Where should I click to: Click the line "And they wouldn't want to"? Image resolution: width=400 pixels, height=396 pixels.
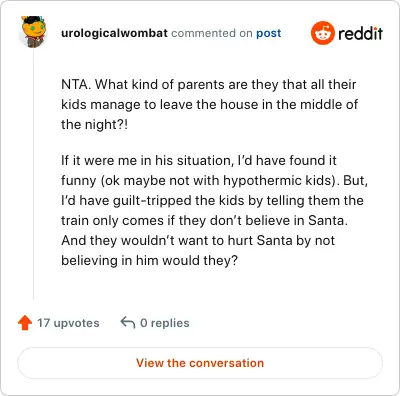[198, 240]
